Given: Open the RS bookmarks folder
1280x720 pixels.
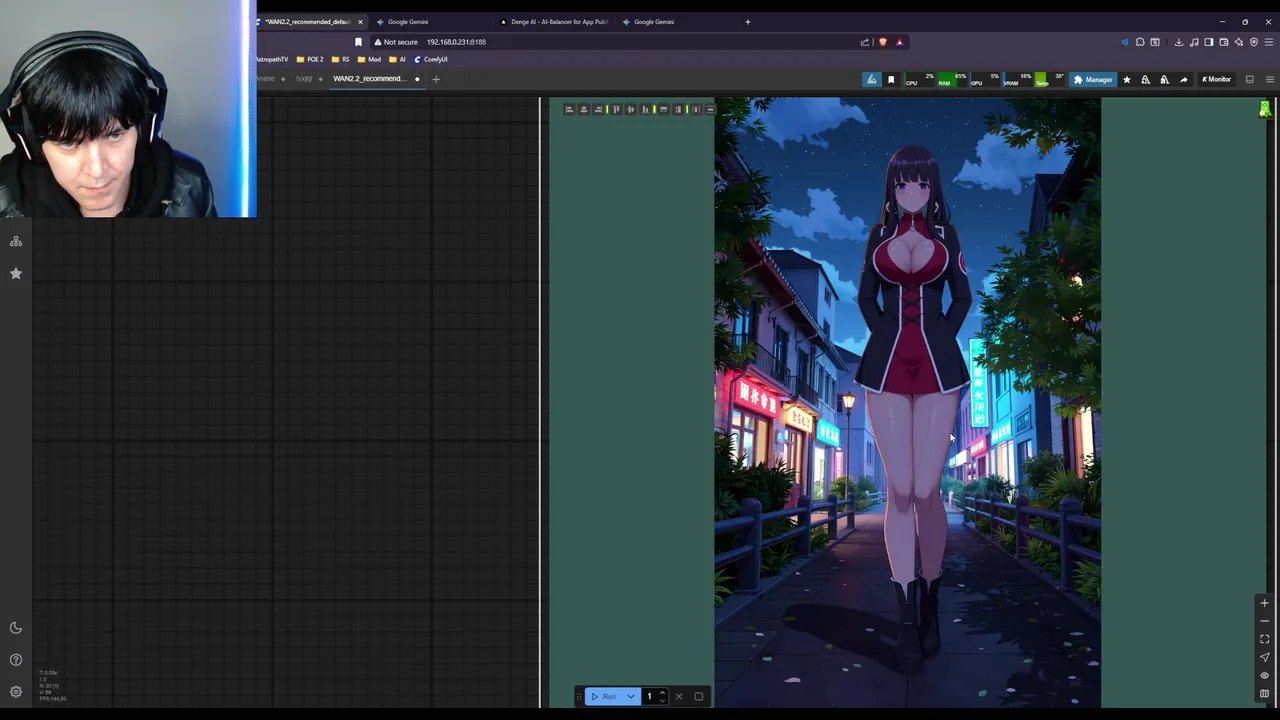Looking at the screenshot, I should (341, 59).
